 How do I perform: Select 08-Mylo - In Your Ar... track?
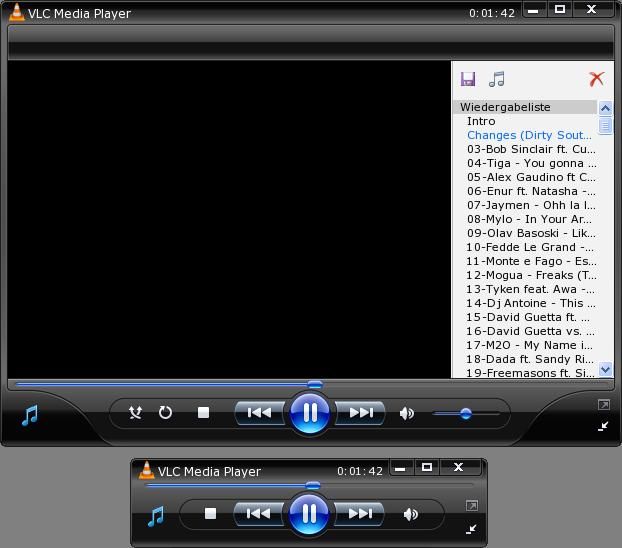tap(529, 219)
